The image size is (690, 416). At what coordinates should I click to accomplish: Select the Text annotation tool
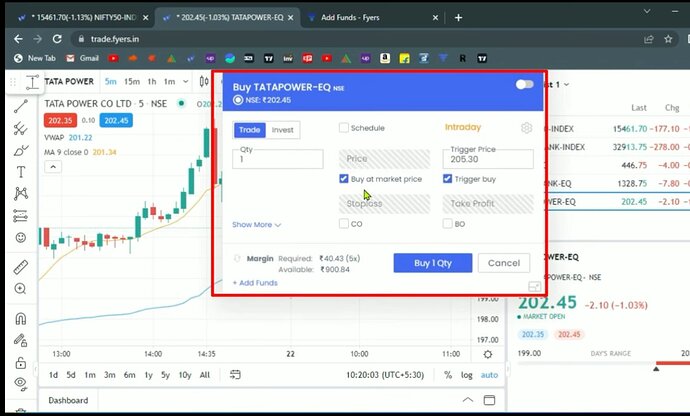coord(21,172)
